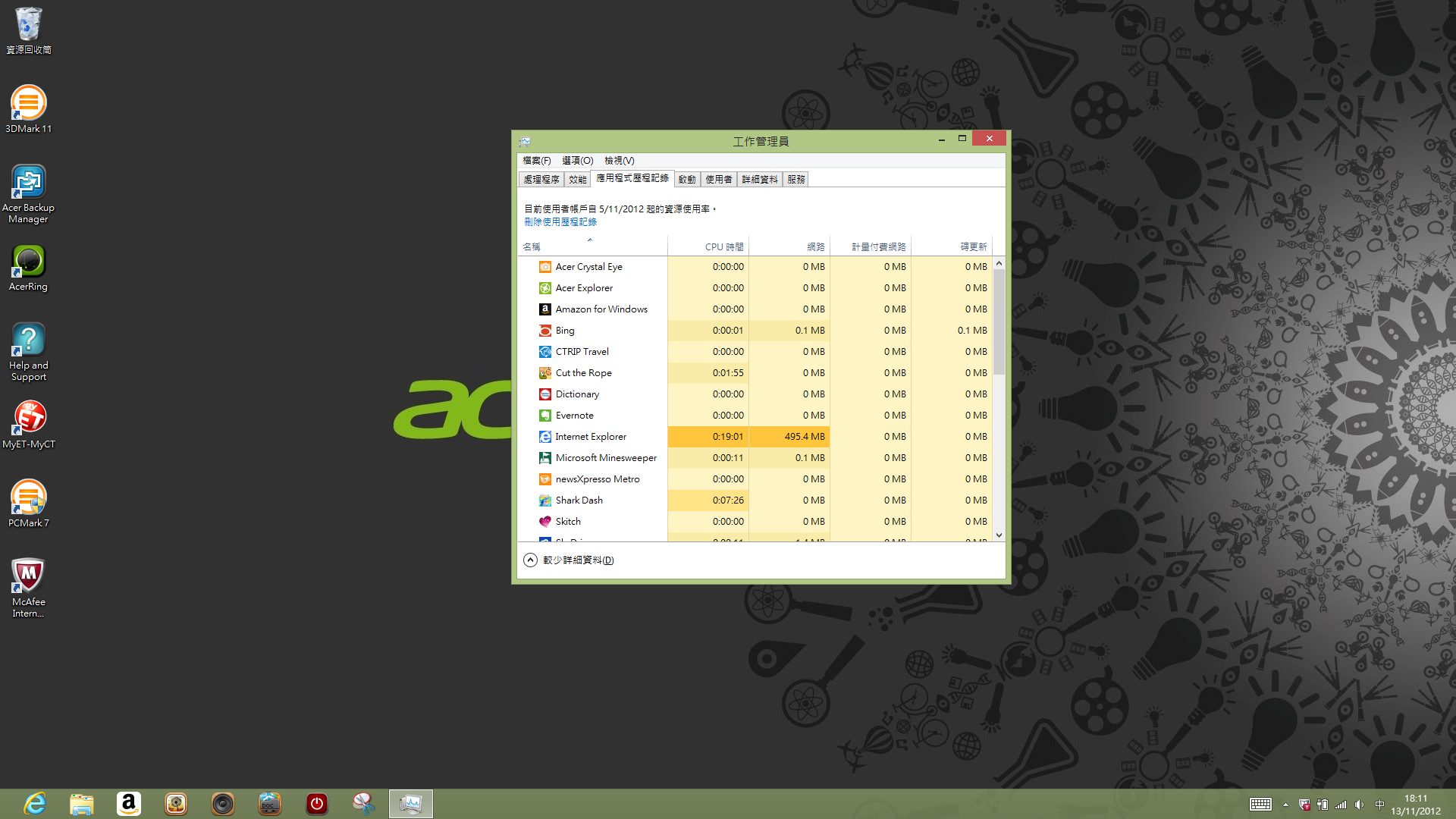Select the AcerRing desktop shortcut
The height and width of the screenshot is (819, 1456).
coord(28,268)
